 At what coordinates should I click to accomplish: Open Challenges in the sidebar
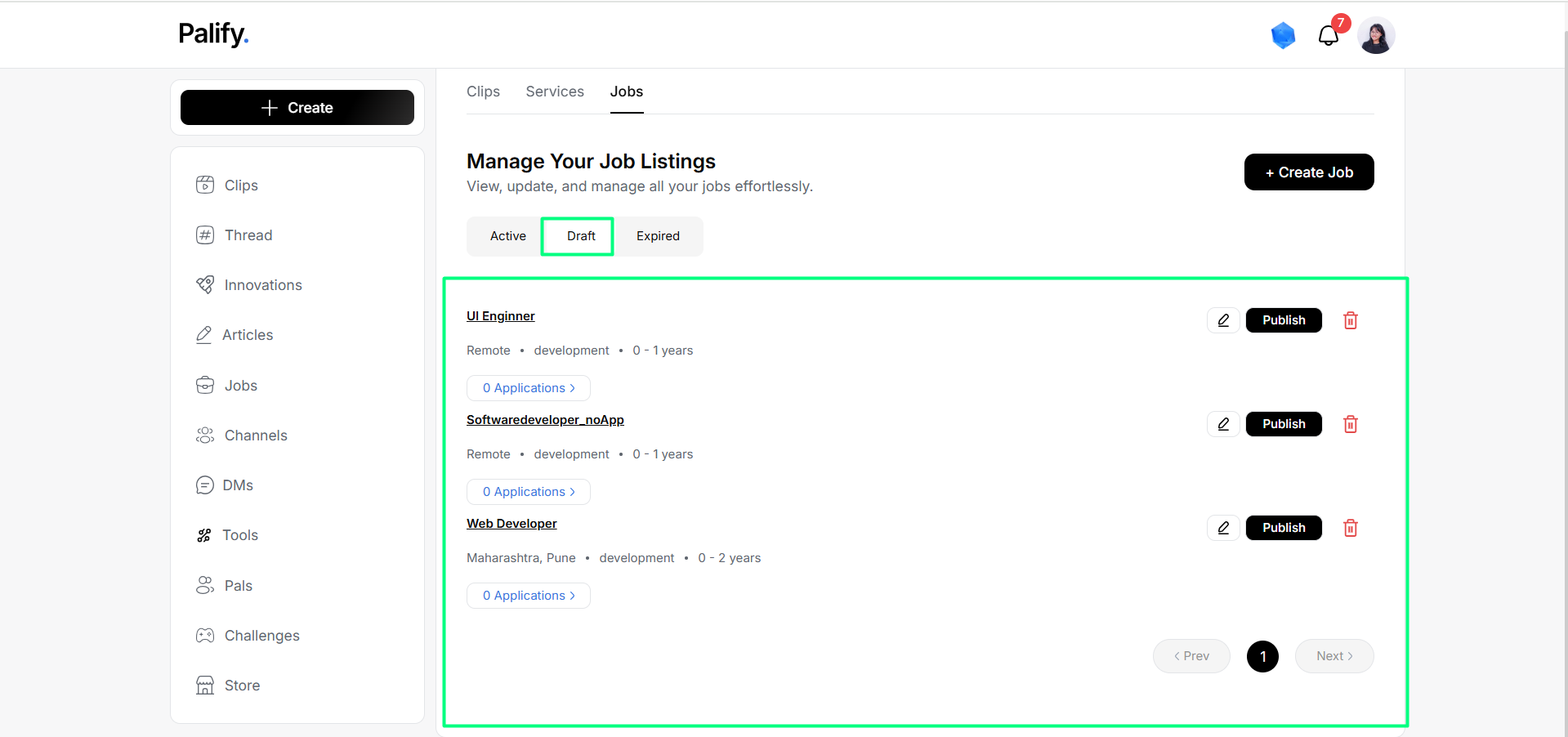tap(248, 636)
